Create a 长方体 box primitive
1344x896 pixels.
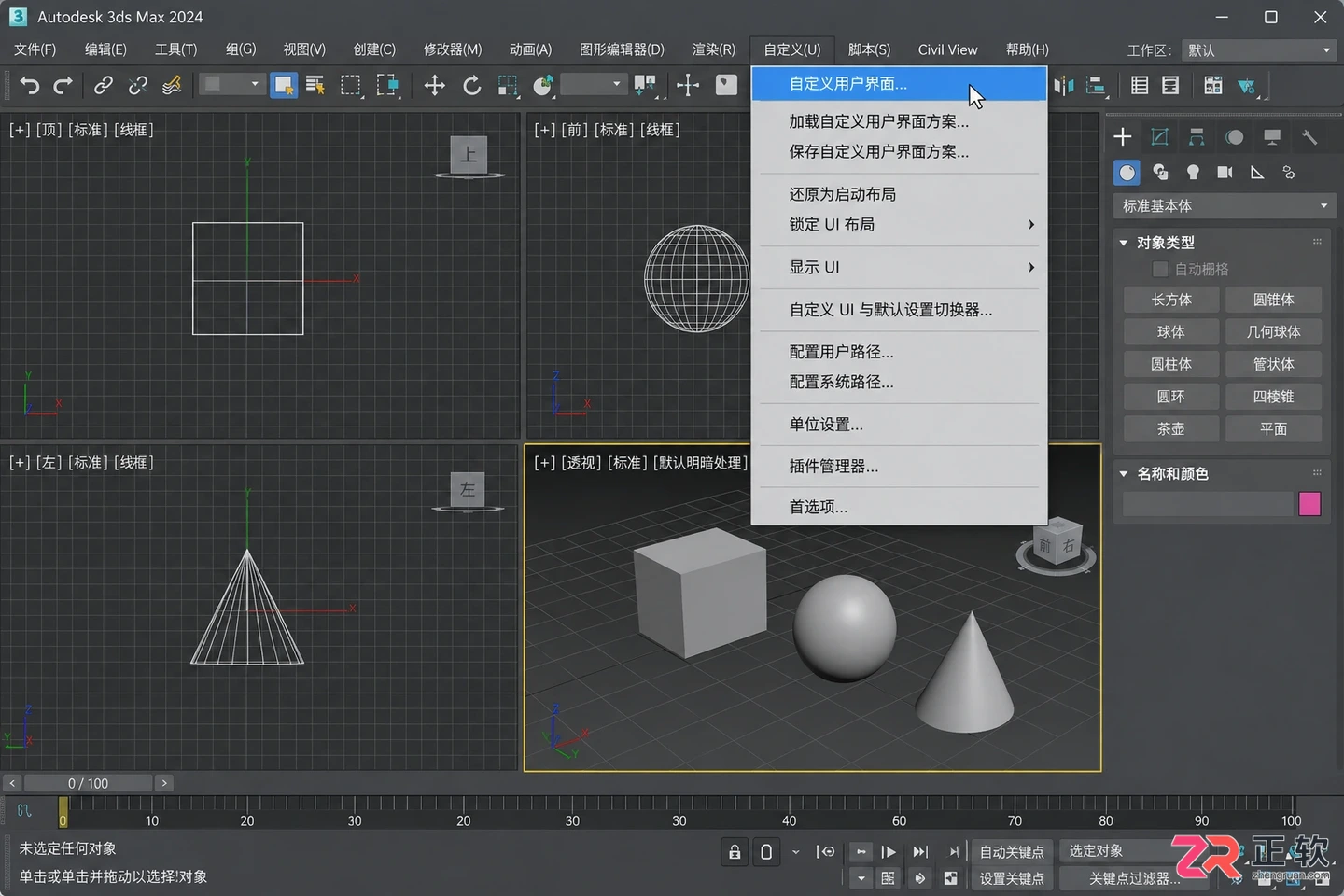pyautogui.click(x=1171, y=300)
